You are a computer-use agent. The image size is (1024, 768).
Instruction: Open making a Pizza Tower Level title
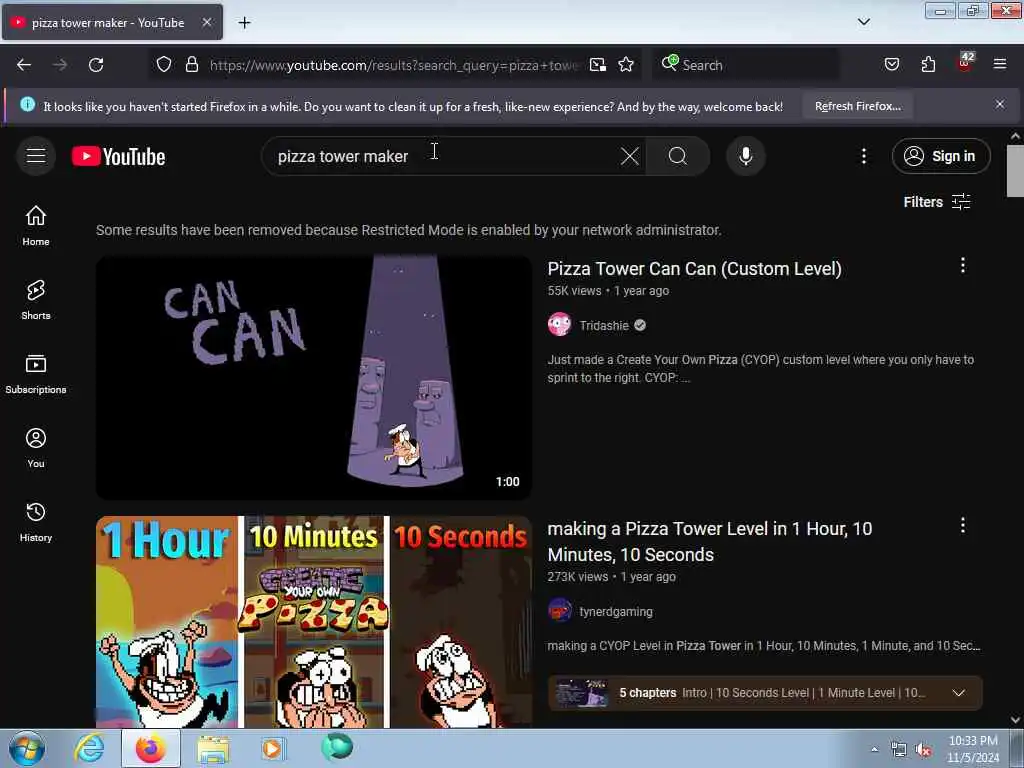710,541
